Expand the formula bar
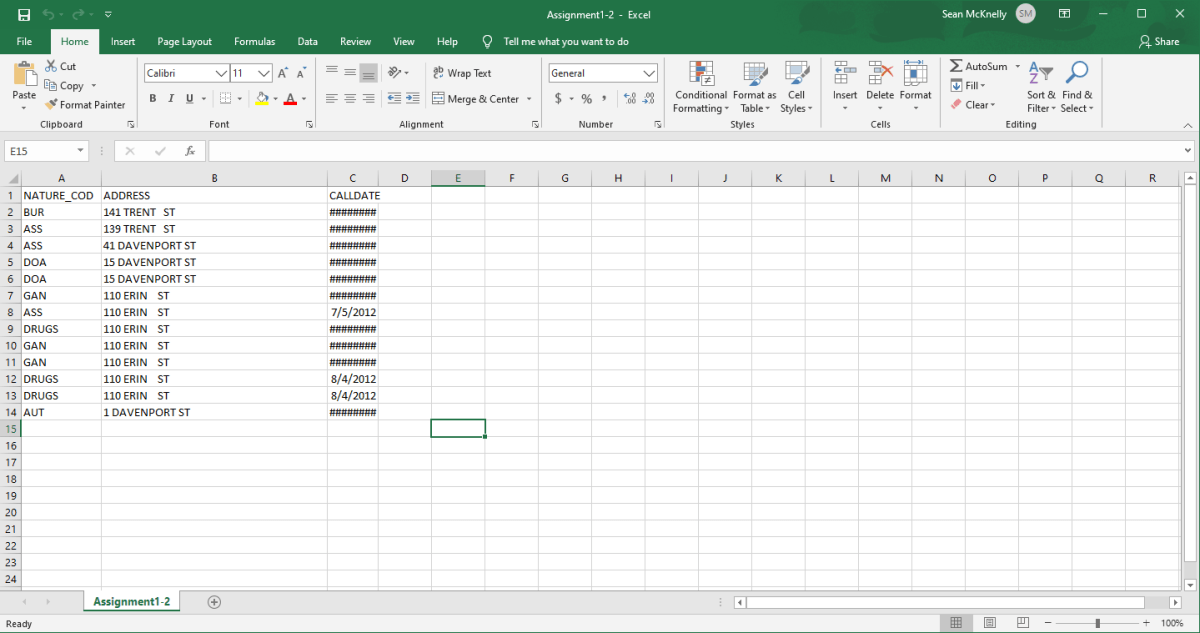 1188,151
